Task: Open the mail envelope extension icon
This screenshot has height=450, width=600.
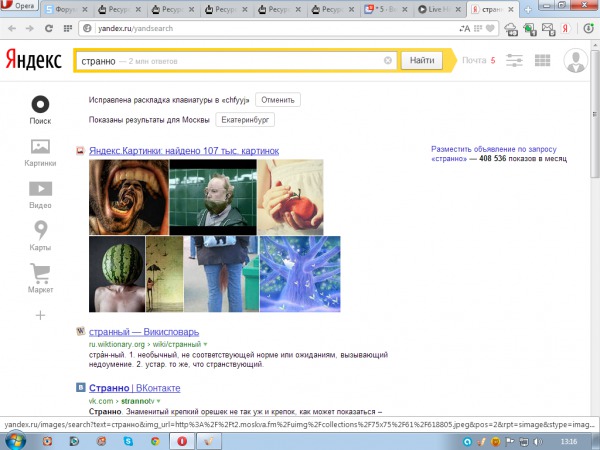Action: tap(548, 29)
